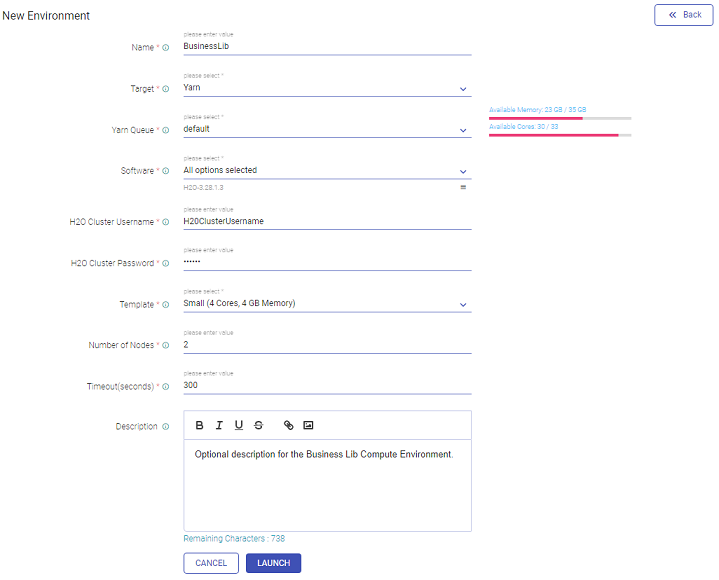This screenshot has height=580, width=719.
Task: Click the Back button
Action: 684,15
